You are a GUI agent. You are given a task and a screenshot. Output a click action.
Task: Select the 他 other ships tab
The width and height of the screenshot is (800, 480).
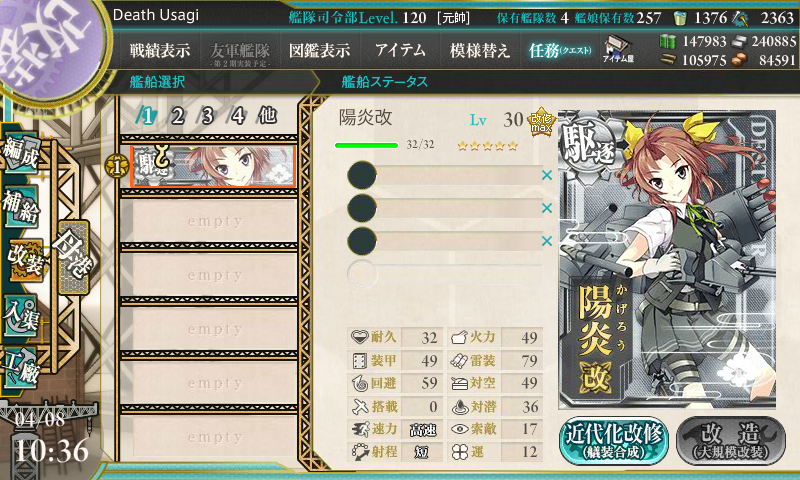click(x=267, y=116)
